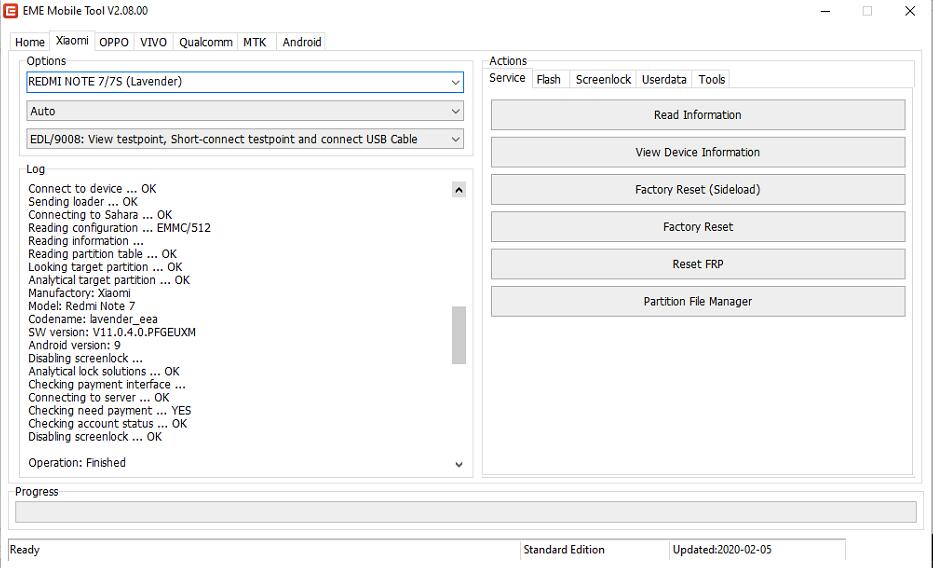Click the Read Information button
933x568 pixels.
698,115
